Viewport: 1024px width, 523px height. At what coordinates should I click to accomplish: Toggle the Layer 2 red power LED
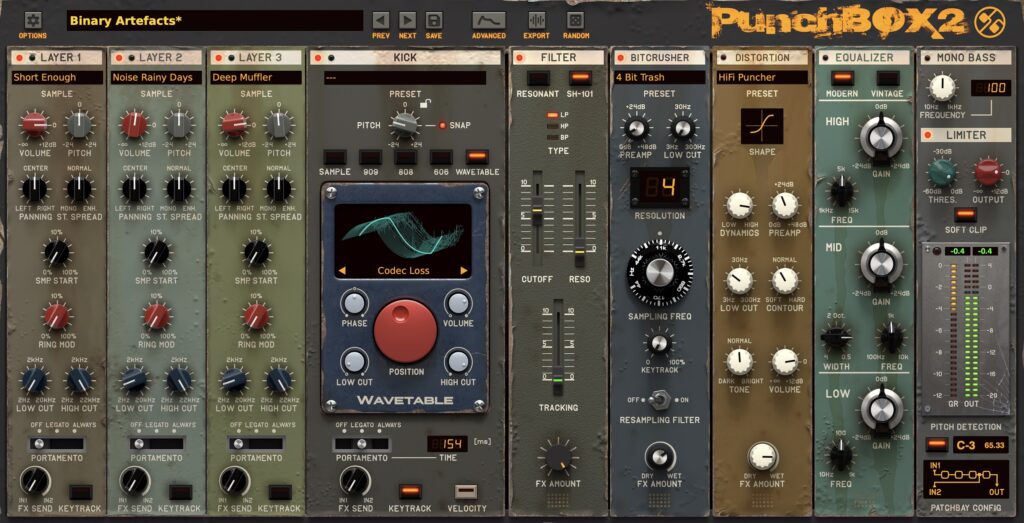click(119, 57)
